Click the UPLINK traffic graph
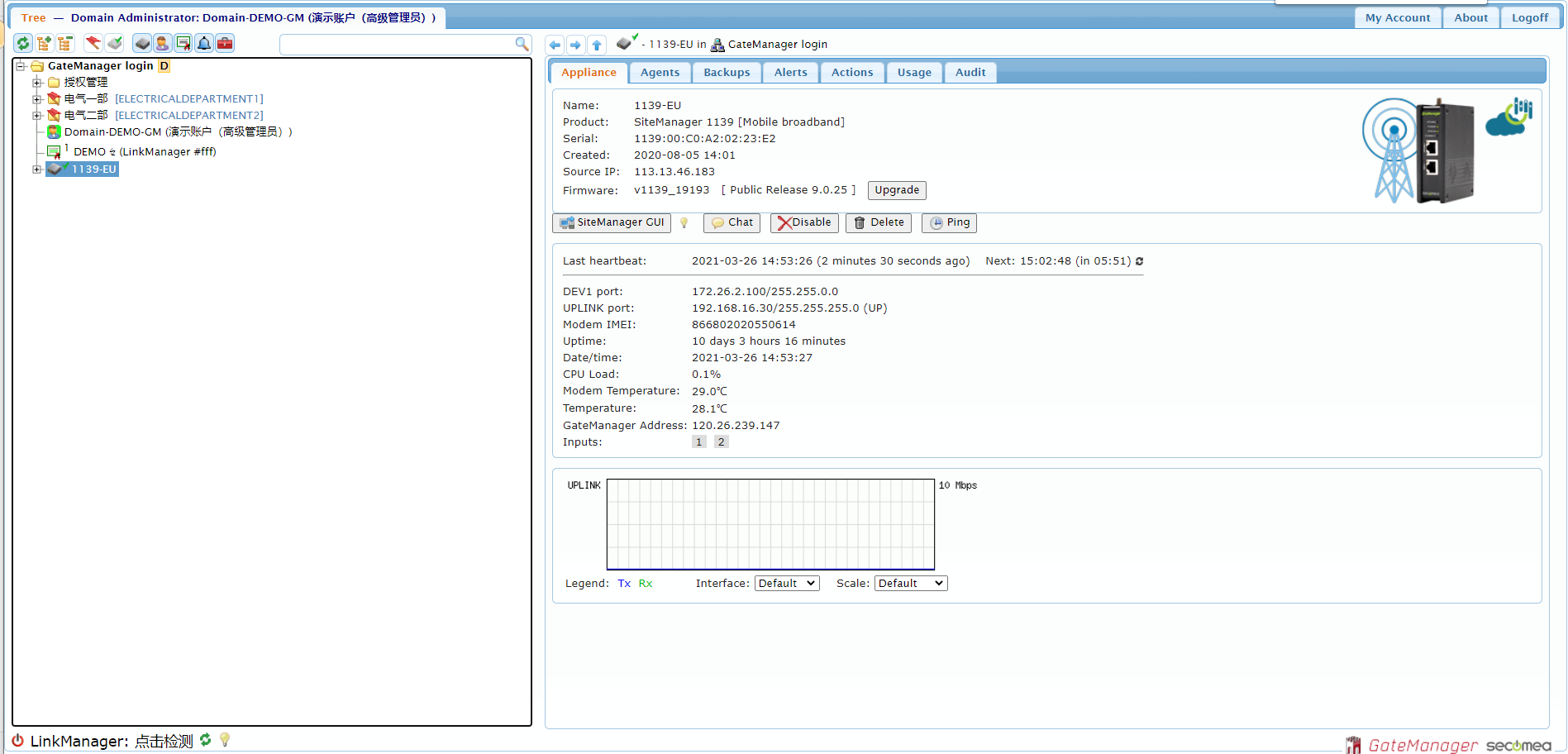The width and height of the screenshot is (1568, 754). [x=770, y=524]
